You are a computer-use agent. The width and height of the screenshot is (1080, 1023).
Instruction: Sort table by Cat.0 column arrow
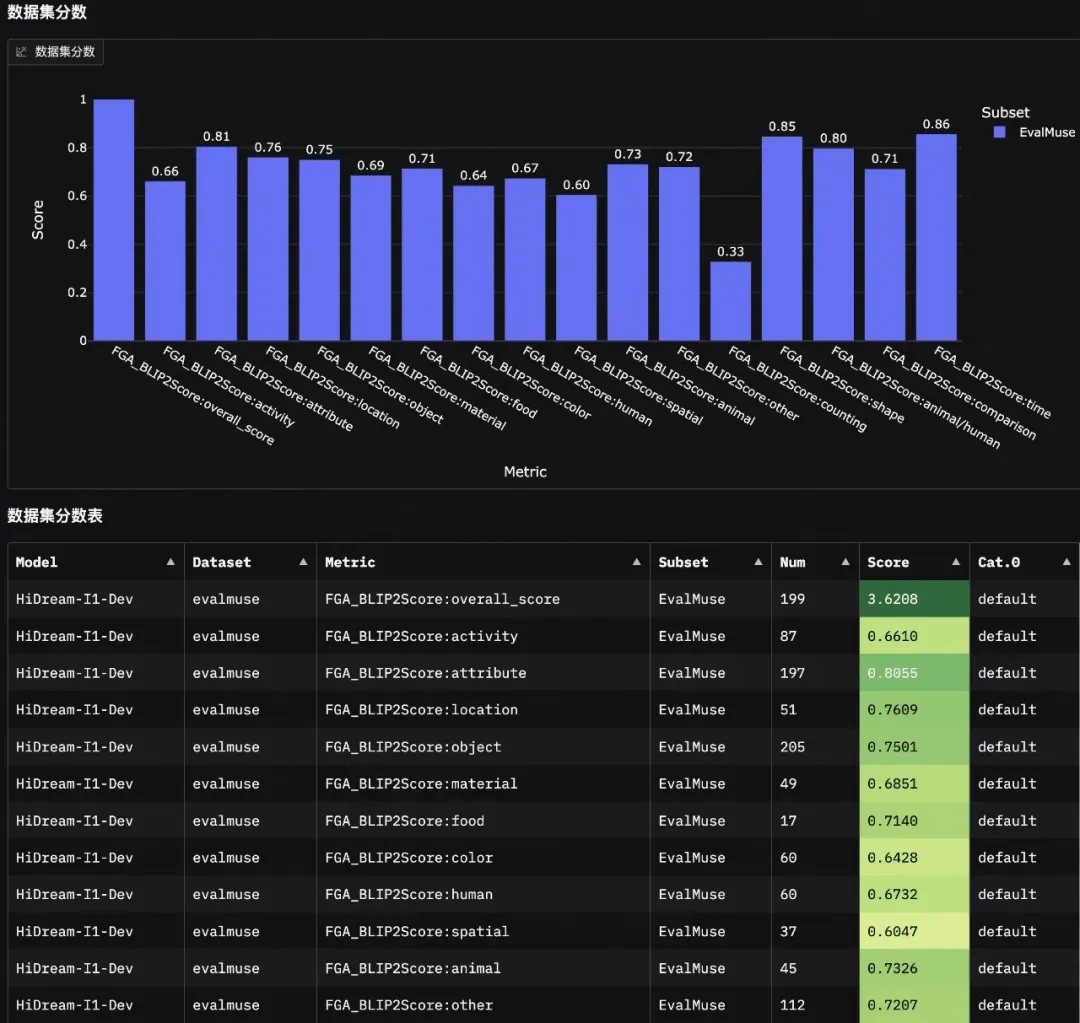point(1066,562)
